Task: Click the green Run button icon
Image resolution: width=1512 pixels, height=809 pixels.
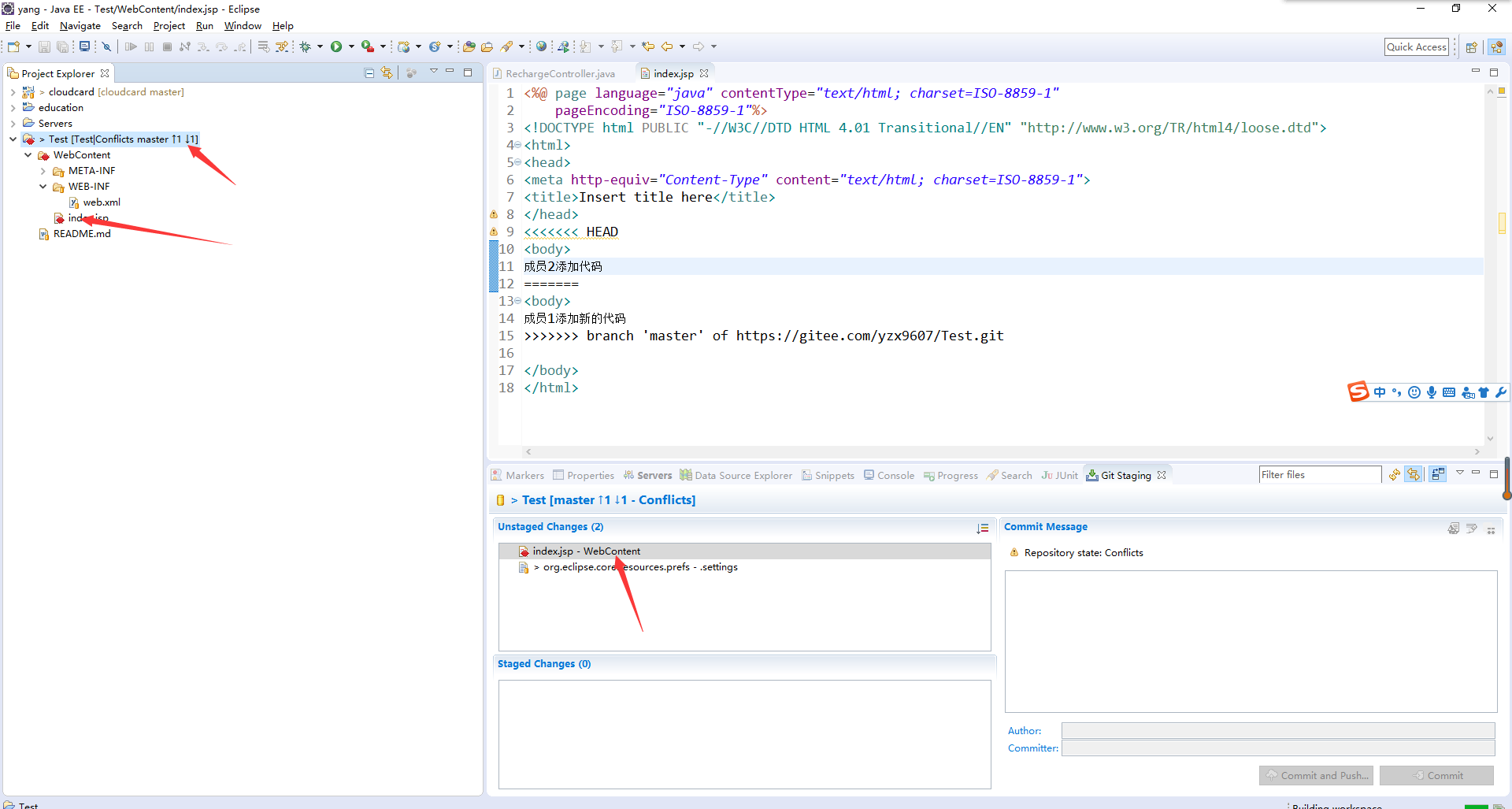Action: coord(336,46)
